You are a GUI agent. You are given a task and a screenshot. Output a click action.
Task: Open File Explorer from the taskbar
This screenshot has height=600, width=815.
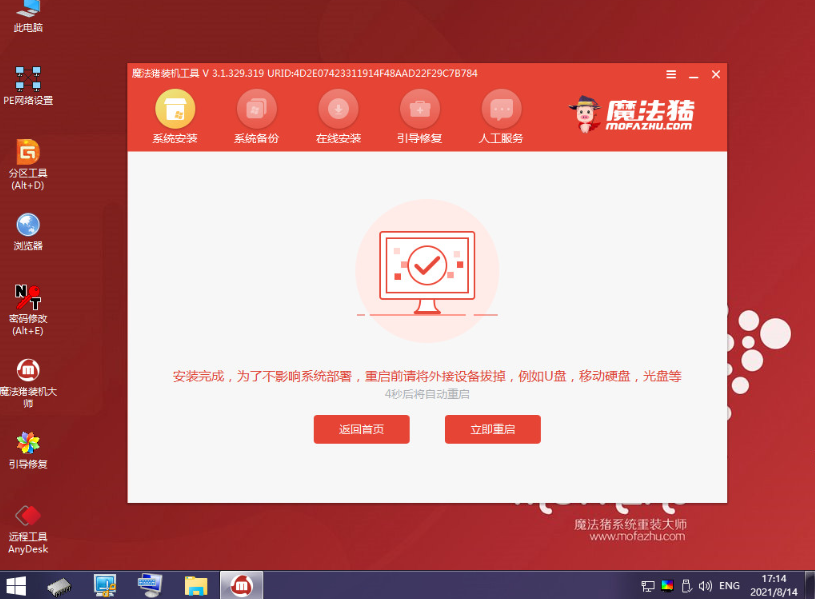click(x=195, y=585)
